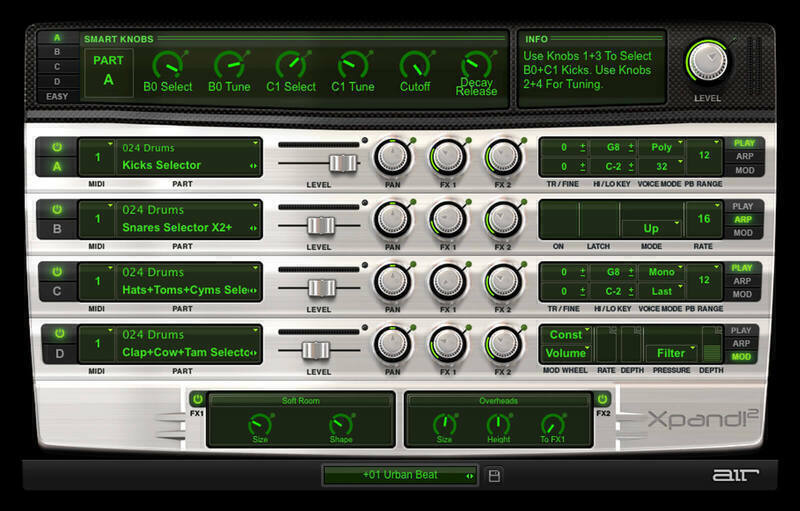800x511 pixels.
Task: Click the FX 2 knob for part D
Action: tap(503, 344)
